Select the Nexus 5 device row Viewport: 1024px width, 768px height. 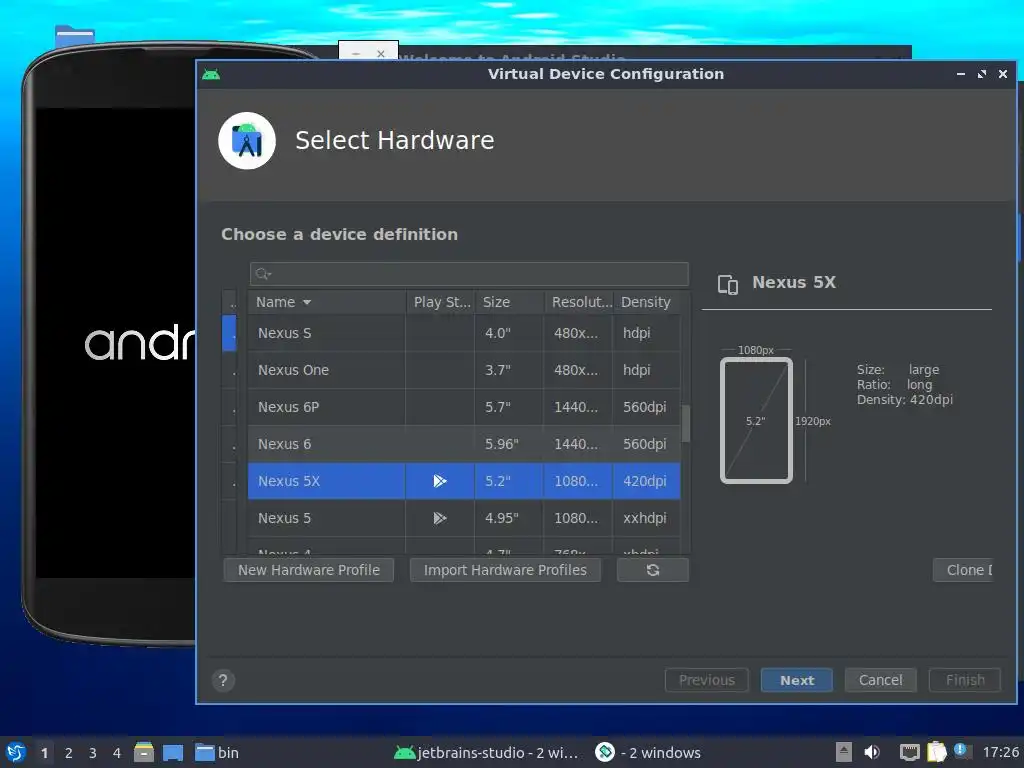[464, 518]
